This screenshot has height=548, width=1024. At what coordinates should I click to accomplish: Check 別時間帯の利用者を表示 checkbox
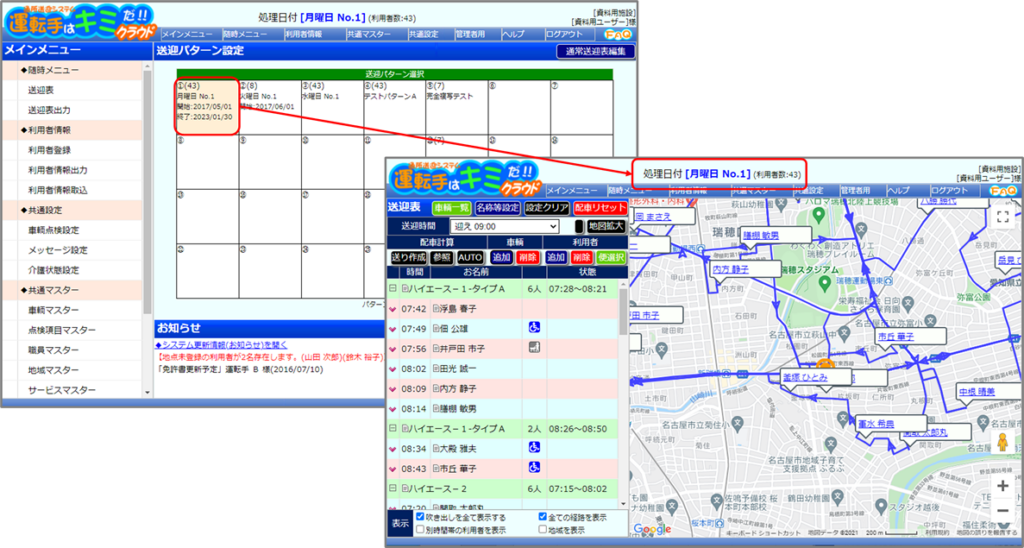point(420,530)
